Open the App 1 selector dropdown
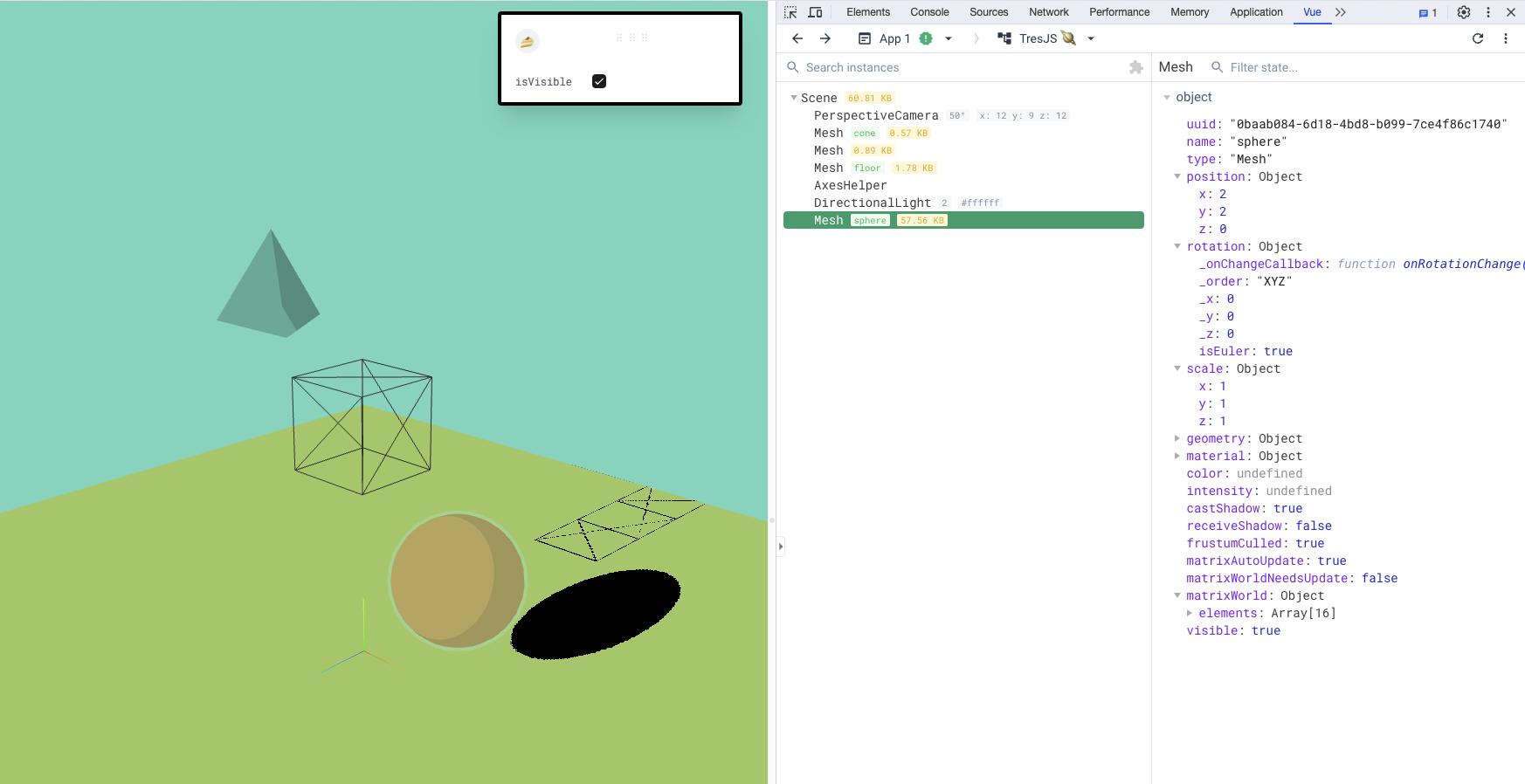This screenshot has height=784, width=1525. tap(949, 38)
